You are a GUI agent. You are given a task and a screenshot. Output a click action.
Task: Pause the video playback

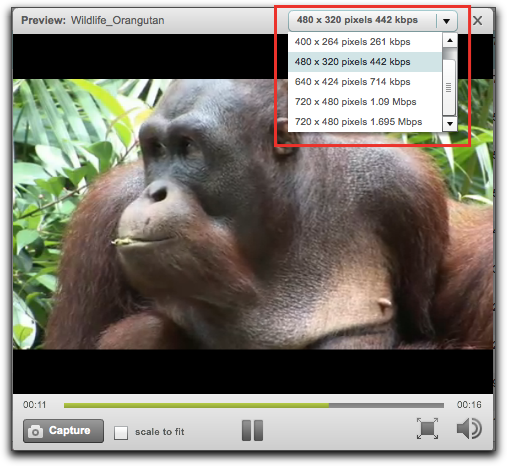(x=252, y=430)
